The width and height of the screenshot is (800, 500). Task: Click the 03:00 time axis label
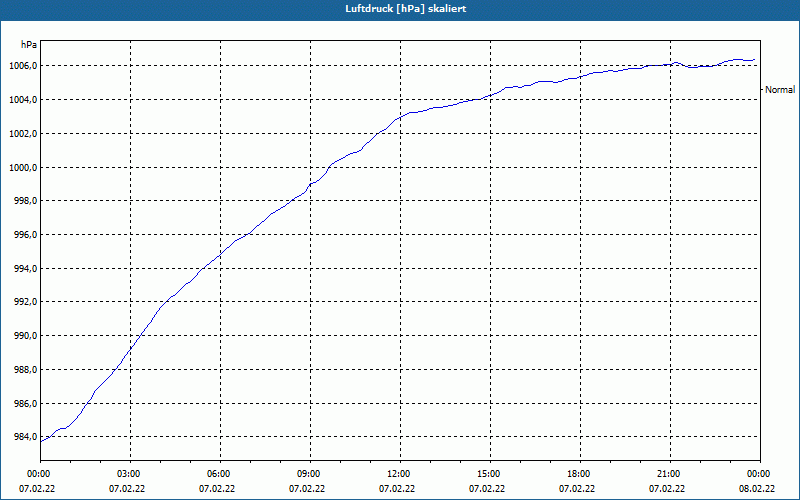(131, 474)
